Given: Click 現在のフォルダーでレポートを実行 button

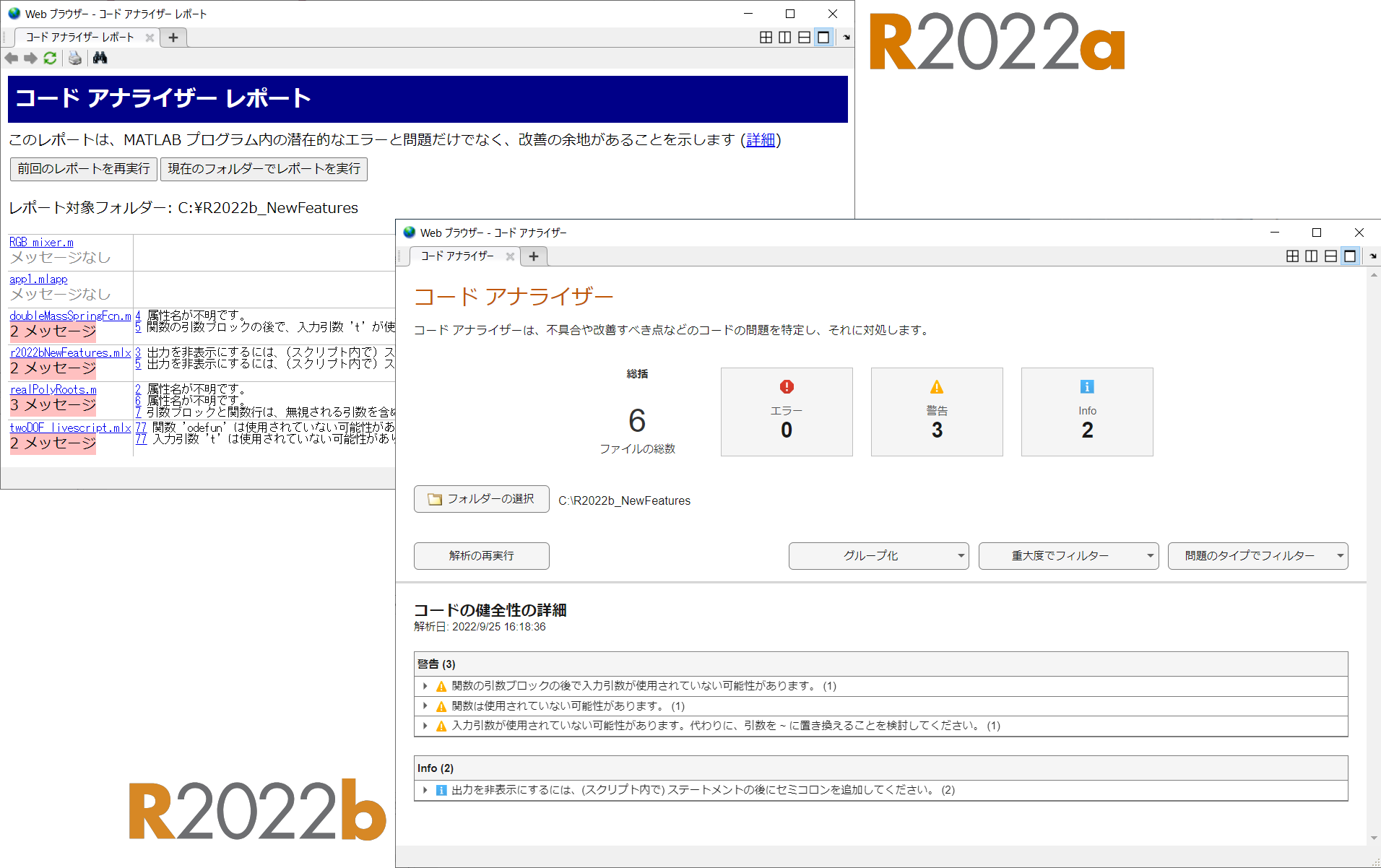Looking at the screenshot, I should pos(264,169).
